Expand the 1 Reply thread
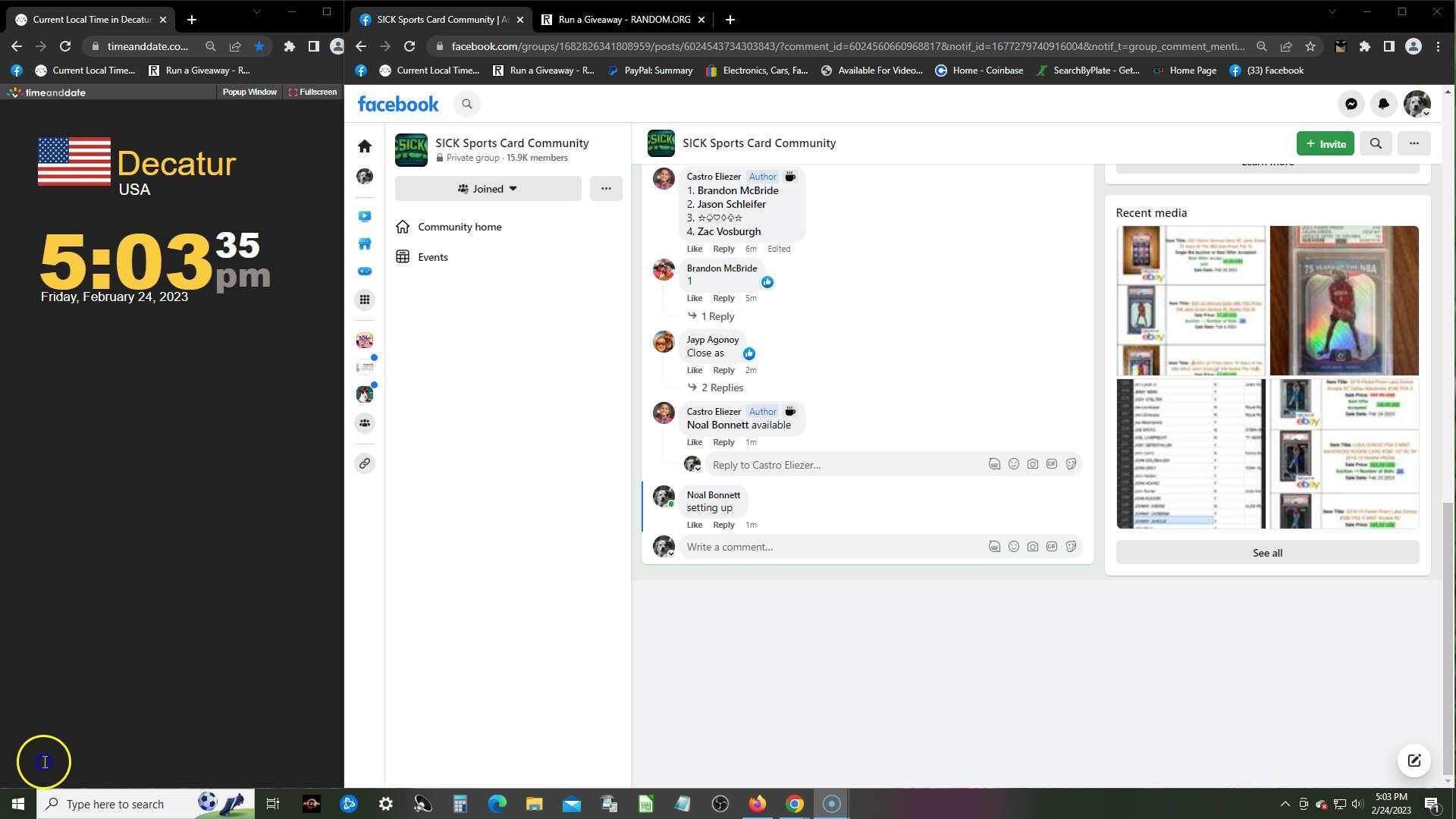 point(717,316)
